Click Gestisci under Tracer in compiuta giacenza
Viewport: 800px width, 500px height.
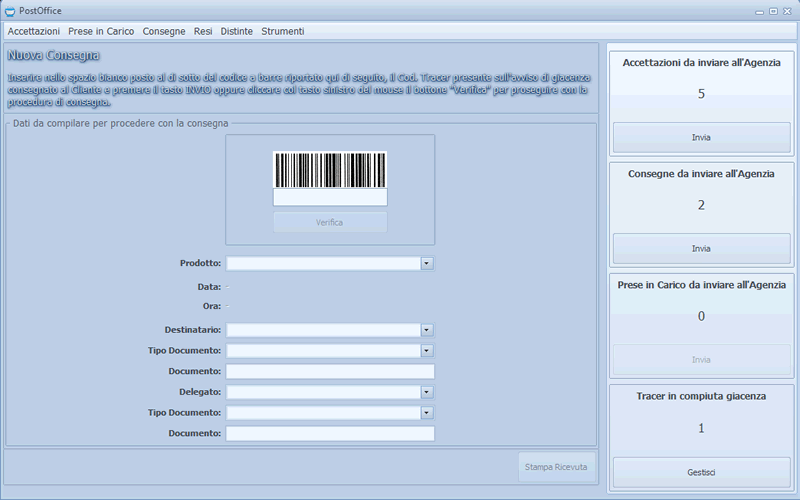[701, 472]
